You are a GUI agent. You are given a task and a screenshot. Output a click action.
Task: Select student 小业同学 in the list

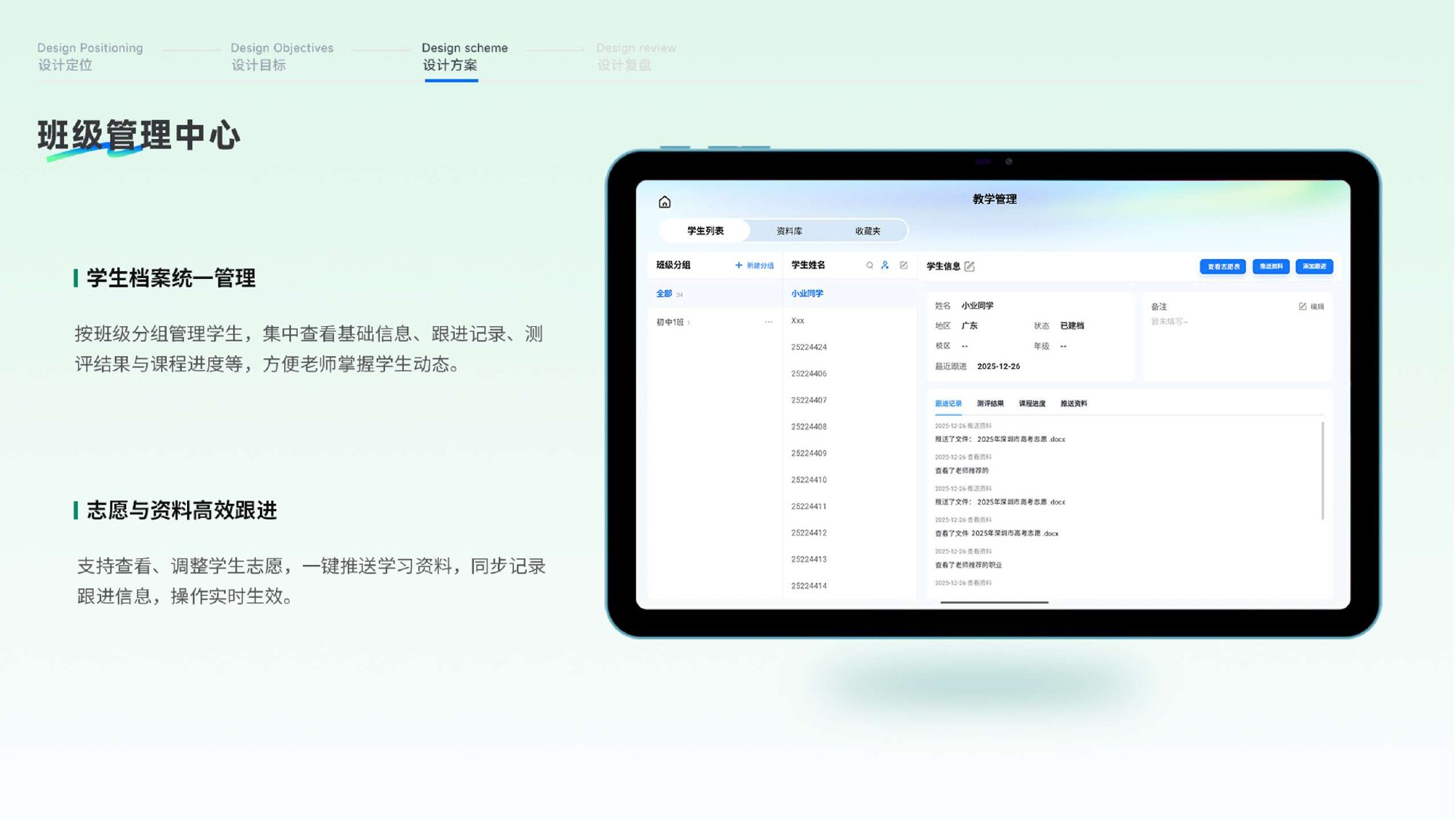click(x=850, y=294)
